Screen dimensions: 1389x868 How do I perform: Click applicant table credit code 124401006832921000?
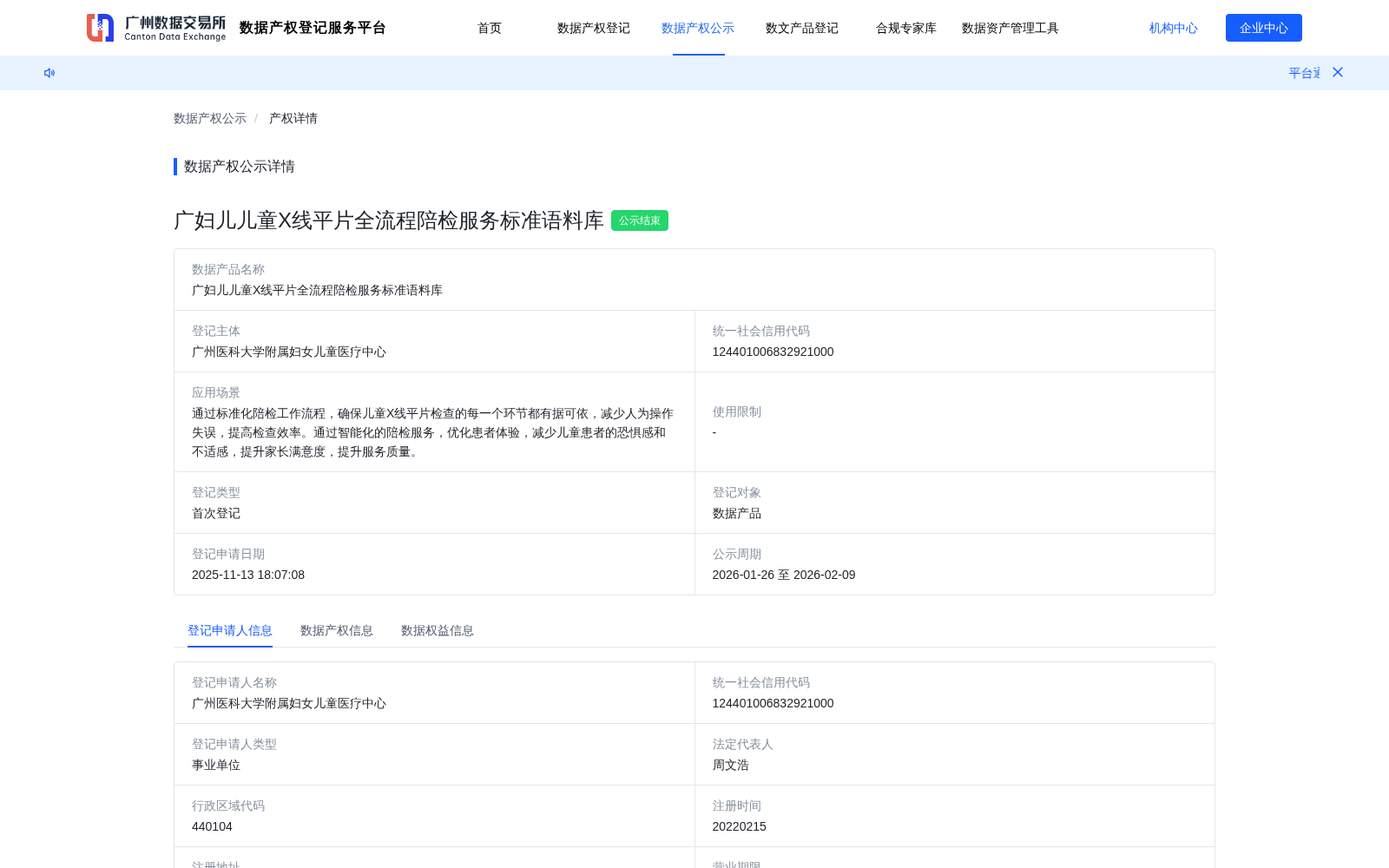click(x=773, y=703)
